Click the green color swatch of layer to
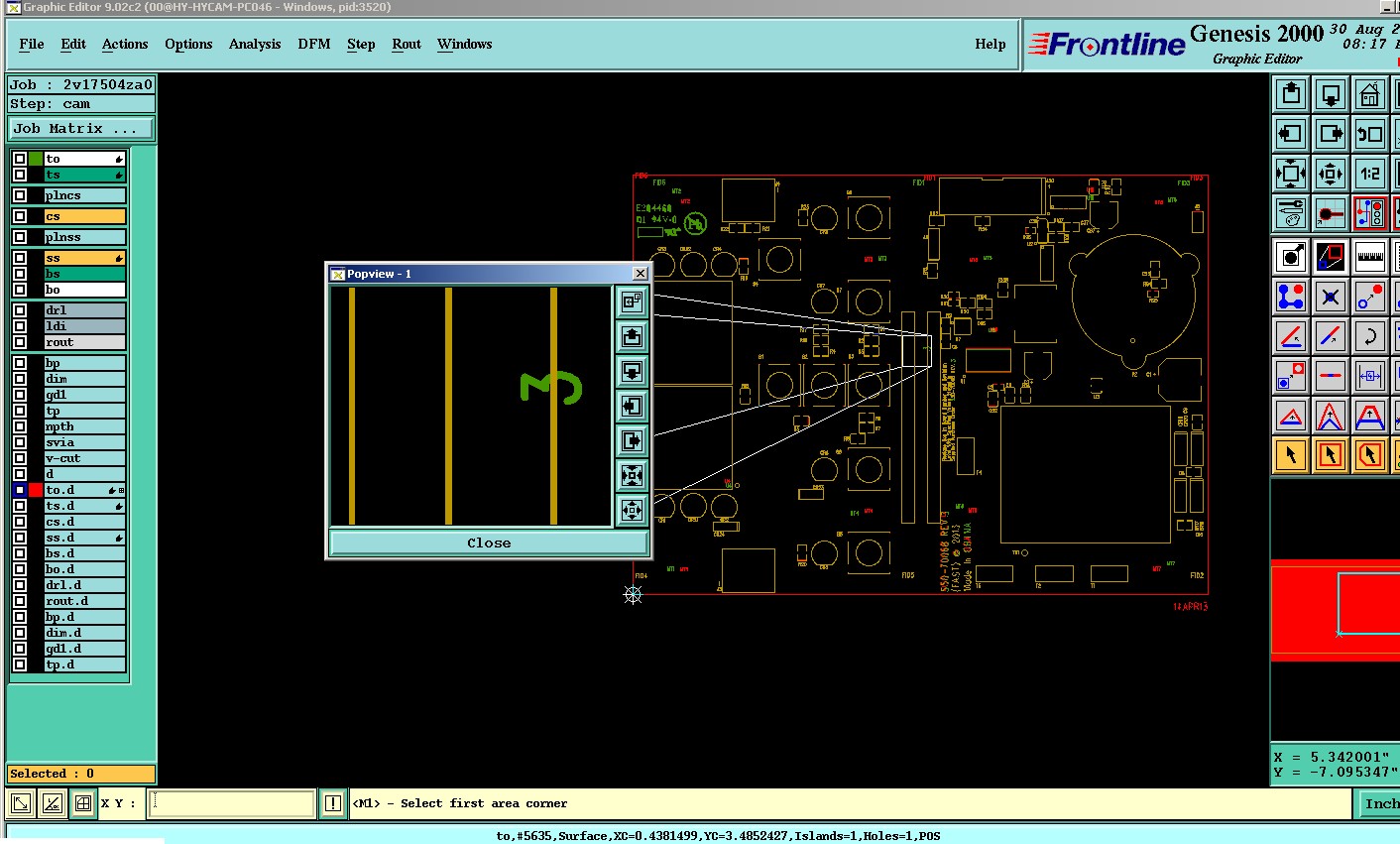 [x=36, y=159]
